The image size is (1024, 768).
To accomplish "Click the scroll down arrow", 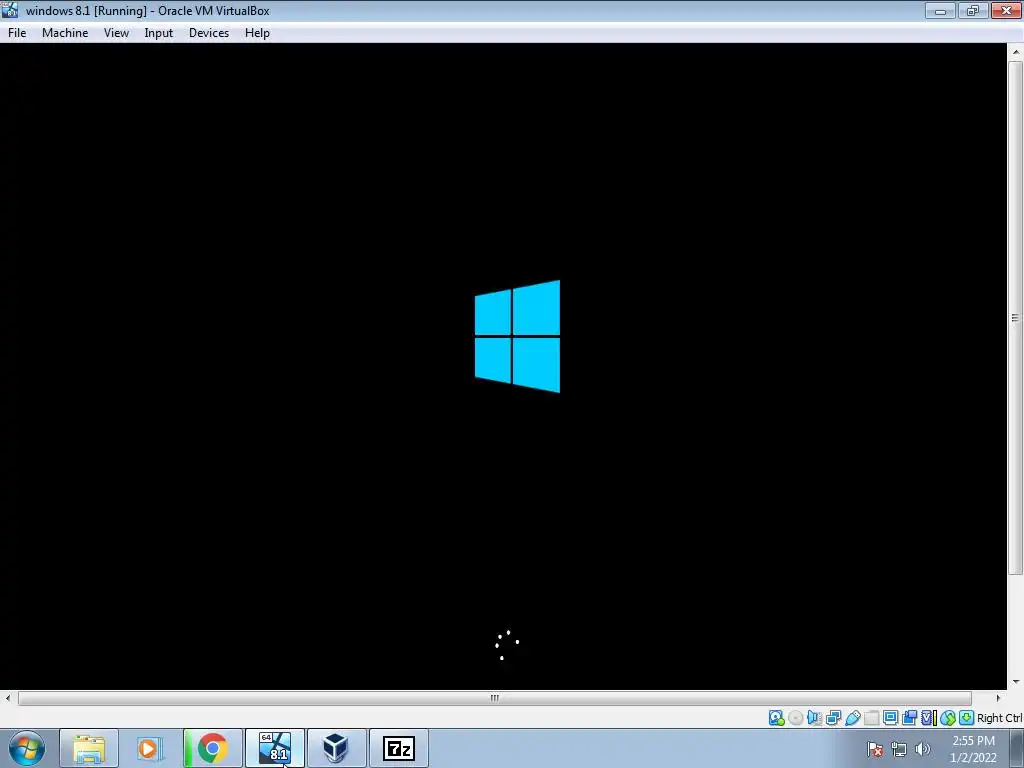I will [1016, 682].
